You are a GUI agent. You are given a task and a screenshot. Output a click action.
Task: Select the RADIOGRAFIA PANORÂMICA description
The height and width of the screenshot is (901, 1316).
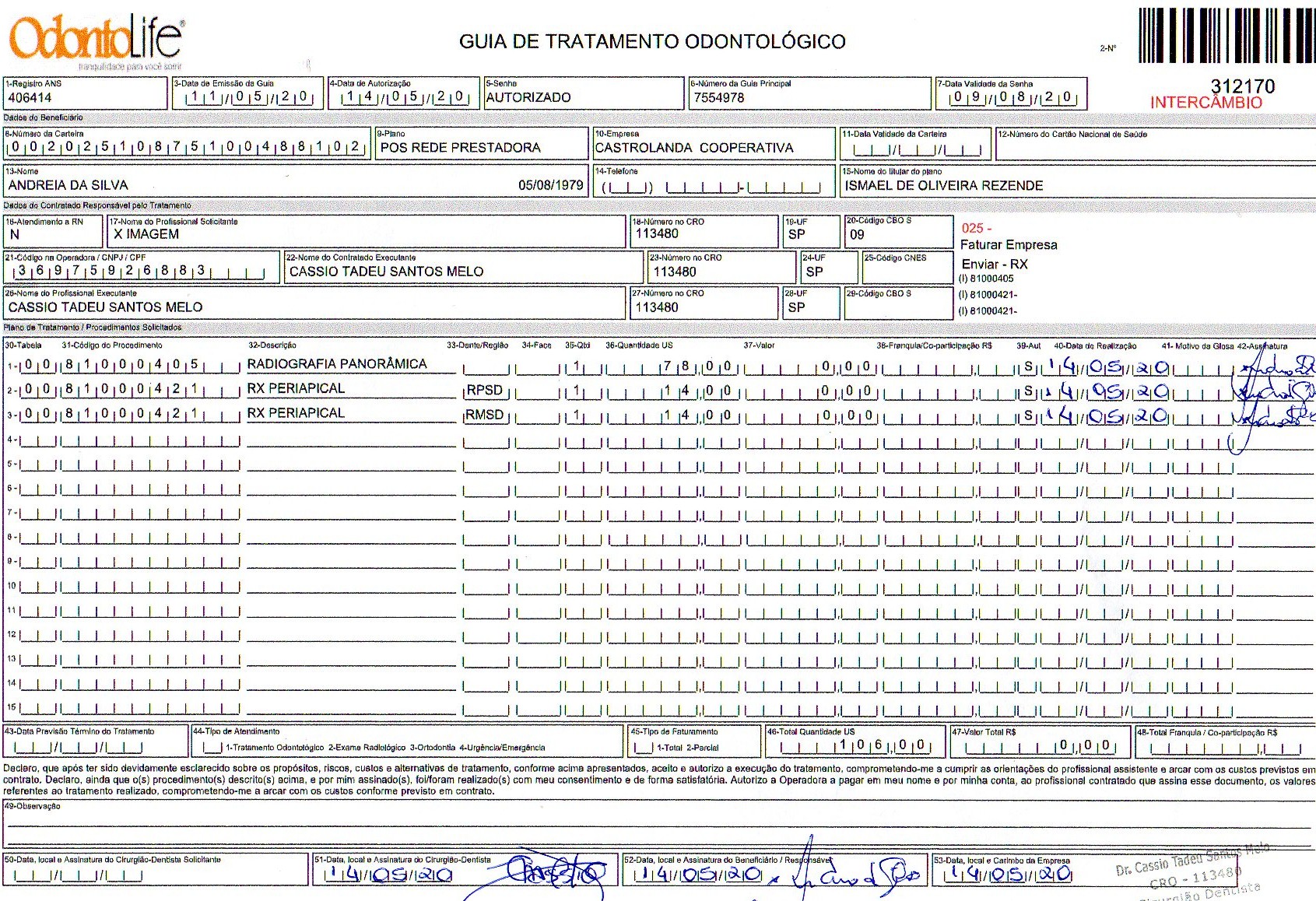(337, 364)
